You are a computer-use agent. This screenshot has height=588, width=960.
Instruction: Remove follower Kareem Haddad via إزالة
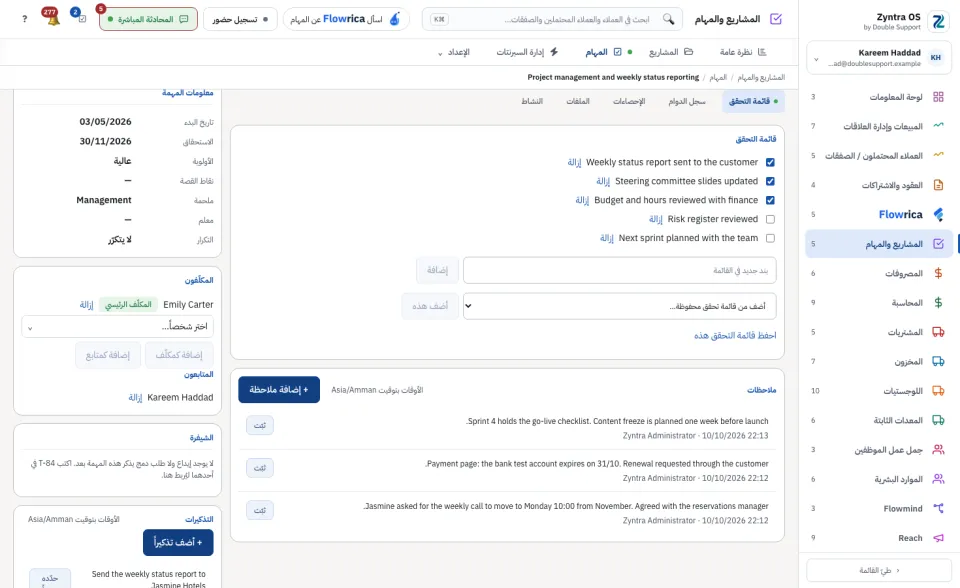pos(135,398)
